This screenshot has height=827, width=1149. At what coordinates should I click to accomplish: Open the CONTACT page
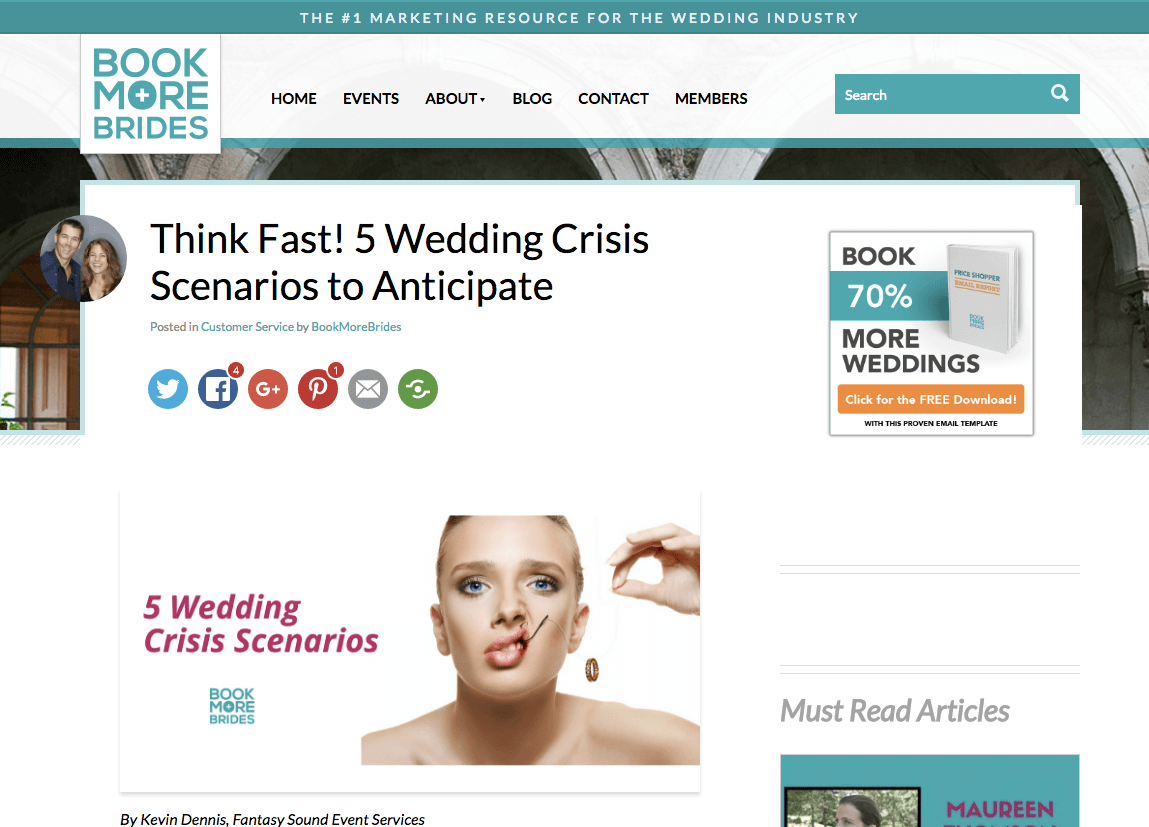click(x=613, y=98)
